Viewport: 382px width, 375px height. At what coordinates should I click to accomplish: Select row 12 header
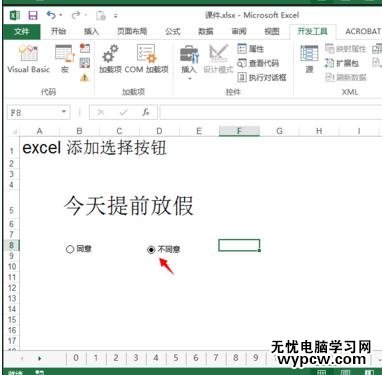click(x=12, y=288)
